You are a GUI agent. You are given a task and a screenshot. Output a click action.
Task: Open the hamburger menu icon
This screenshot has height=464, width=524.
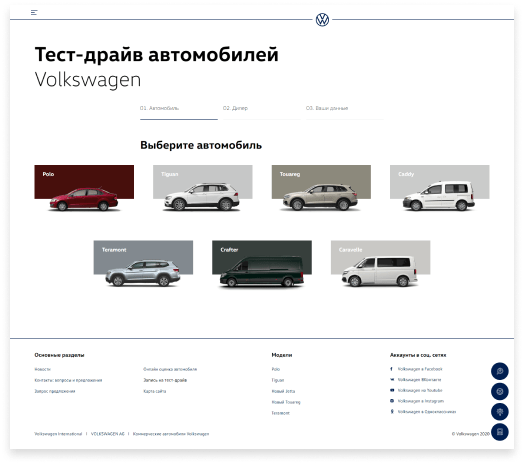click(34, 13)
